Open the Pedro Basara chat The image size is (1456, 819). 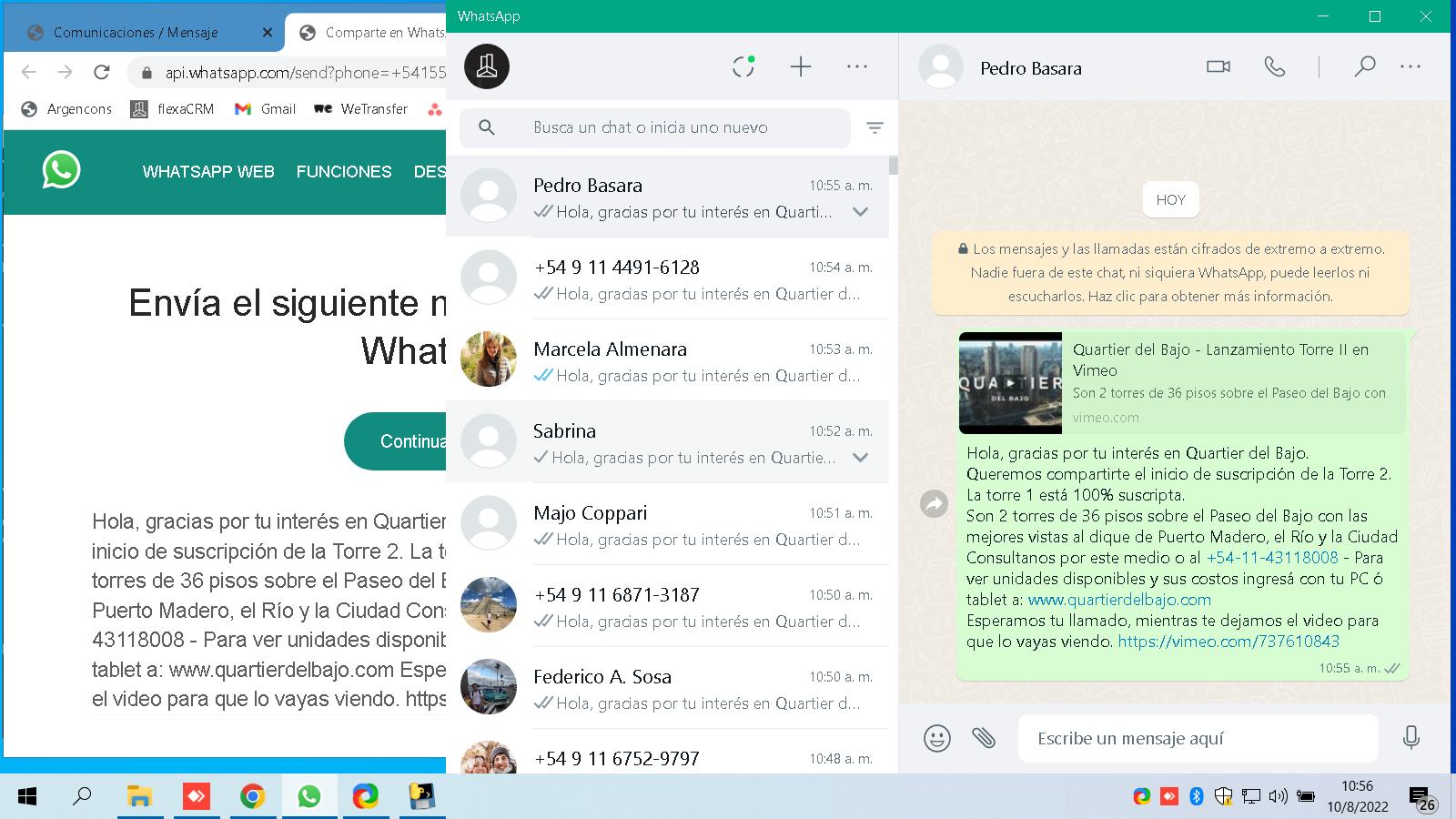click(x=667, y=197)
